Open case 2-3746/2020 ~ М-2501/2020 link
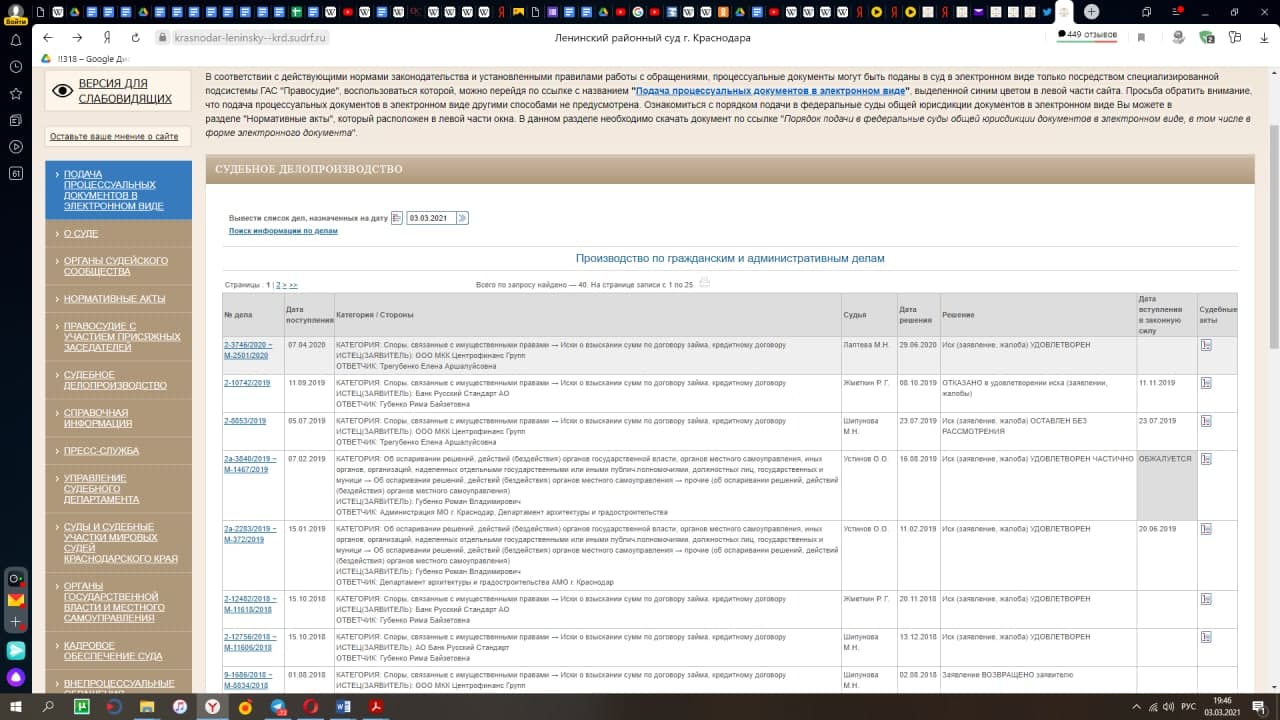 coord(248,349)
